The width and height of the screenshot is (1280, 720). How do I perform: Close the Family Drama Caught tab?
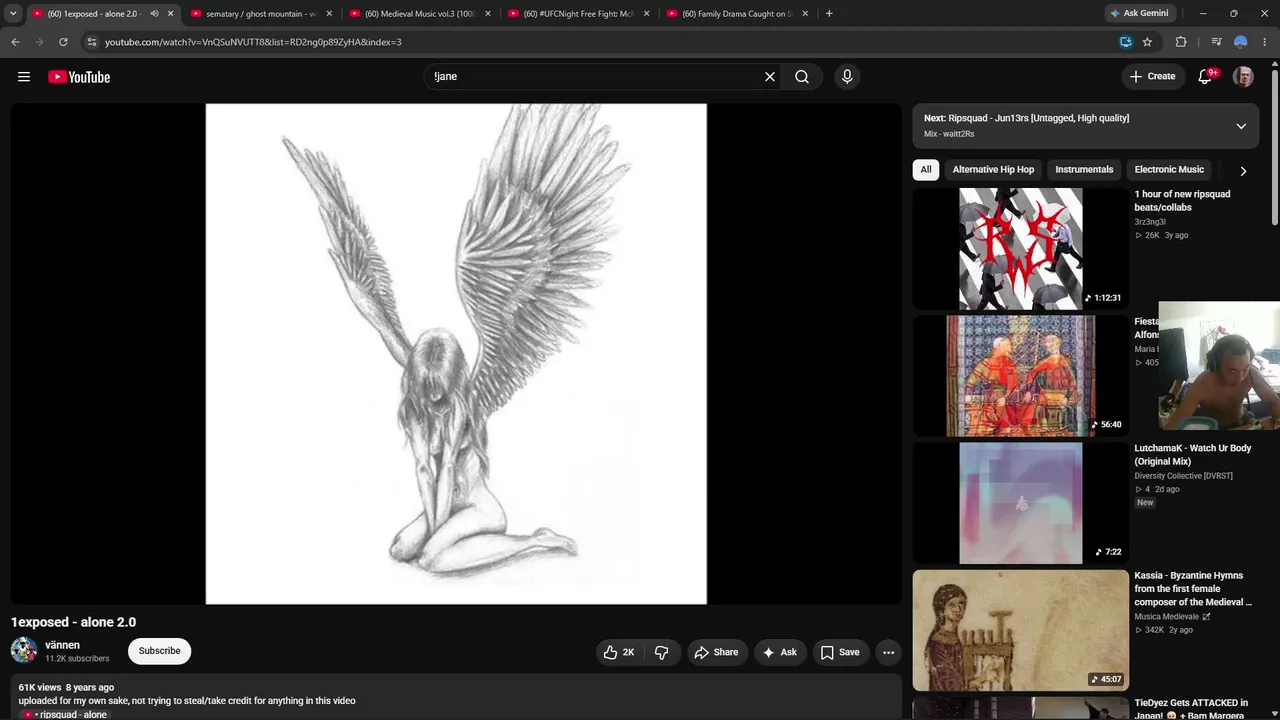pos(806,14)
